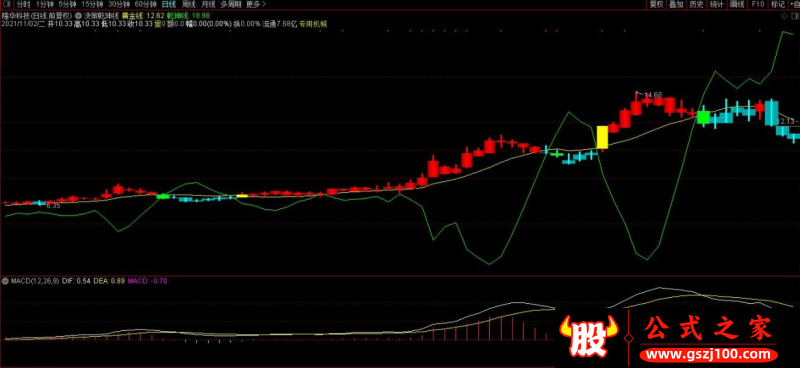Select the 60分钟 period tab
Screen dimensions: 800x368
click(x=145, y=4)
